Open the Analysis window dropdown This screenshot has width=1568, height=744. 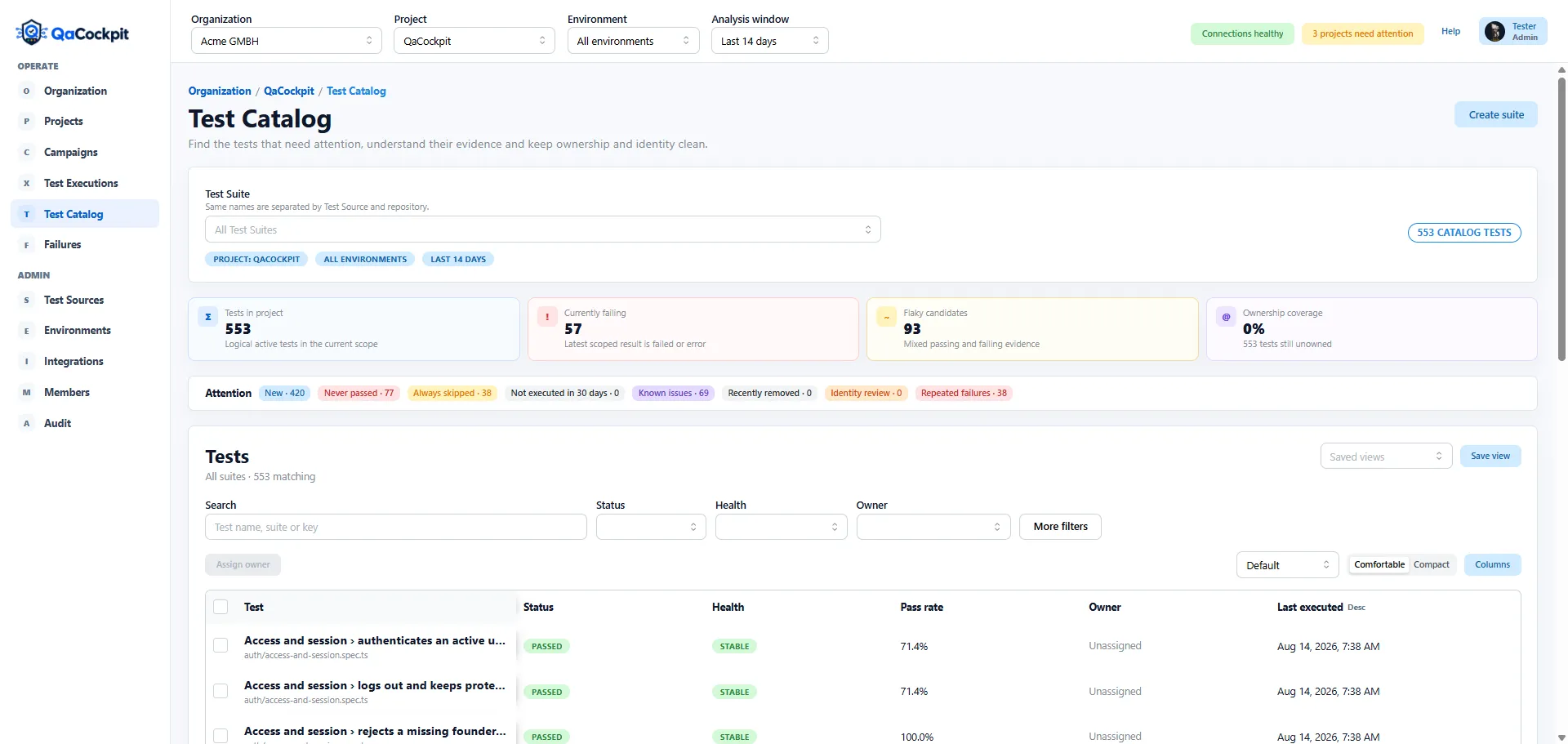770,41
